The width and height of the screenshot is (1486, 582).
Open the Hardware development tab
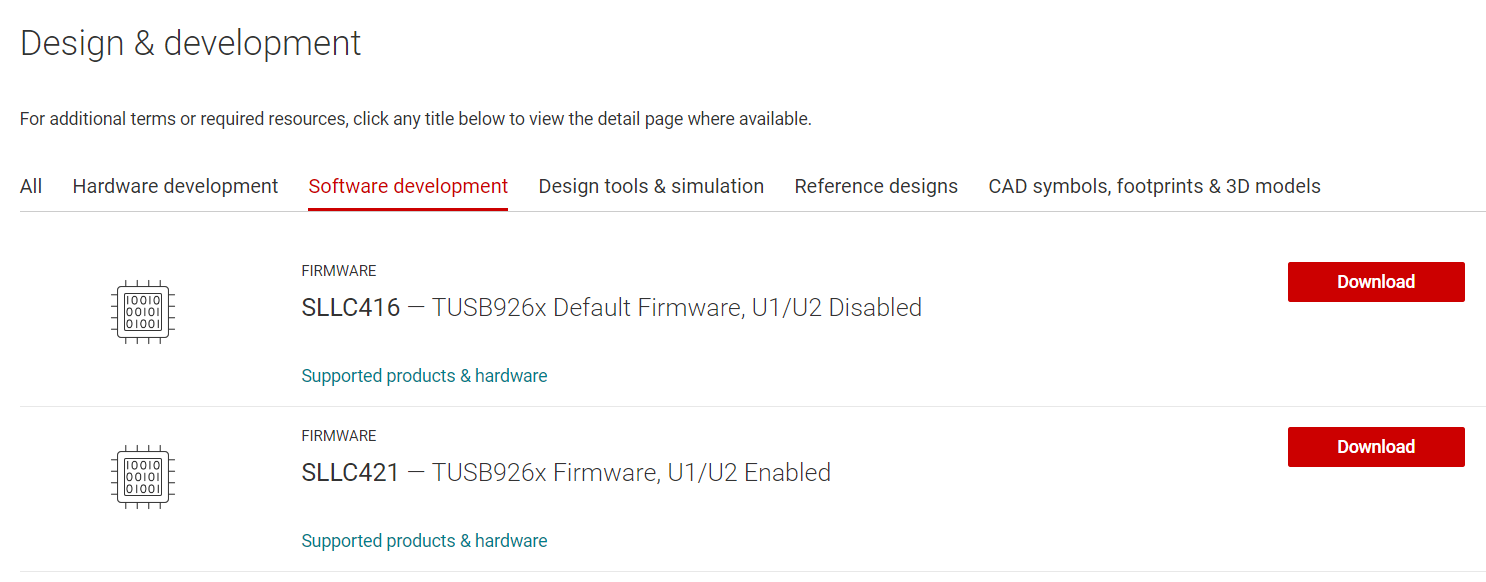175,186
